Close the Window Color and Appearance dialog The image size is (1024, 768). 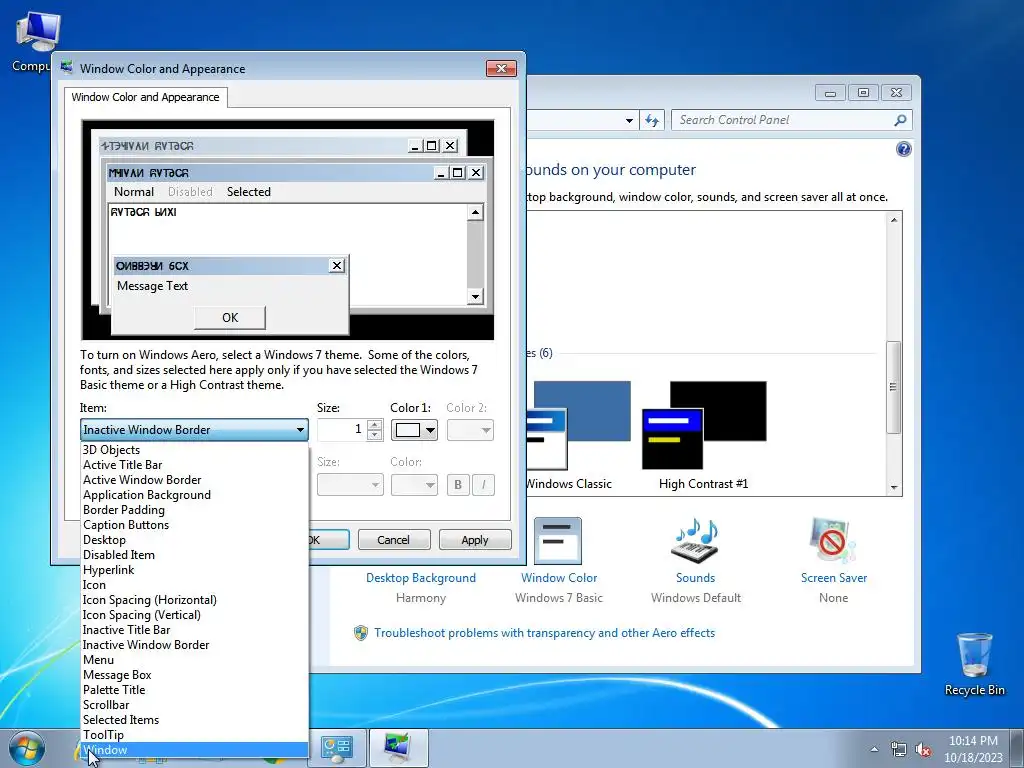click(x=502, y=69)
